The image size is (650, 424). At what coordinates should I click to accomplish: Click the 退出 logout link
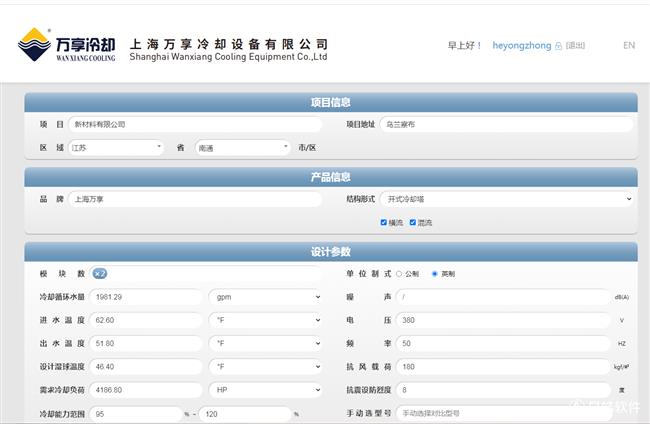coord(576,46)
